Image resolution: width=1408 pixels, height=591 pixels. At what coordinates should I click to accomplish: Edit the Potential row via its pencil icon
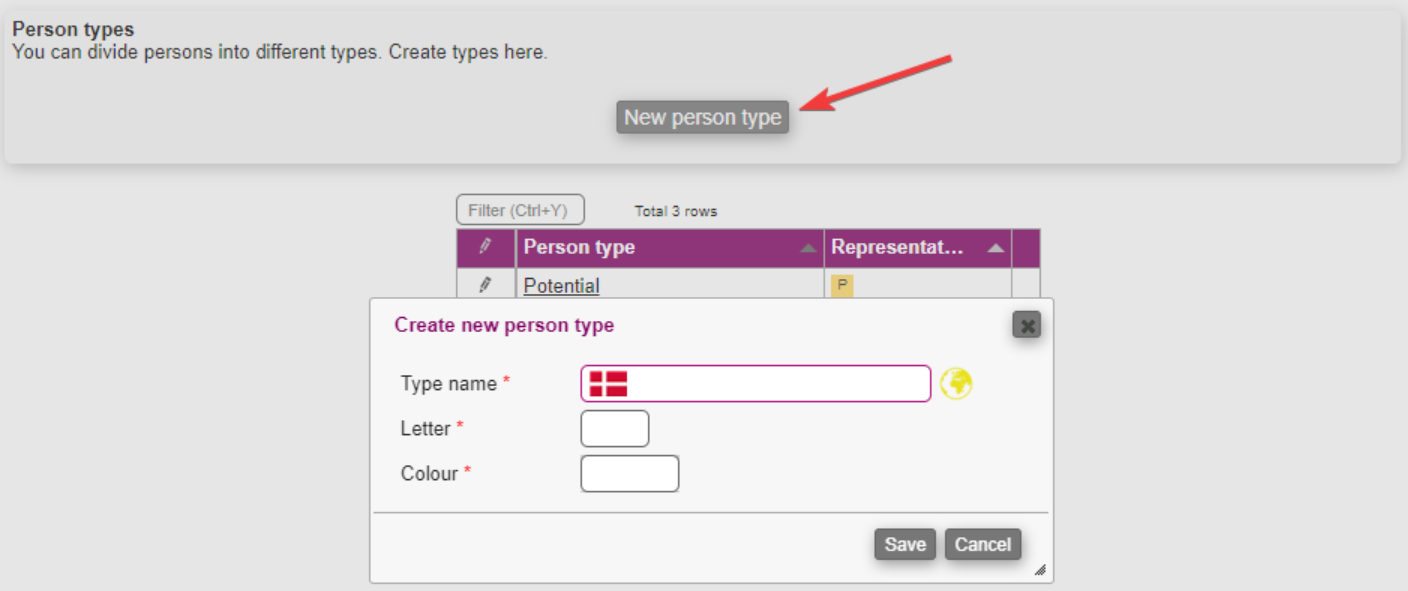coord(485,285)
